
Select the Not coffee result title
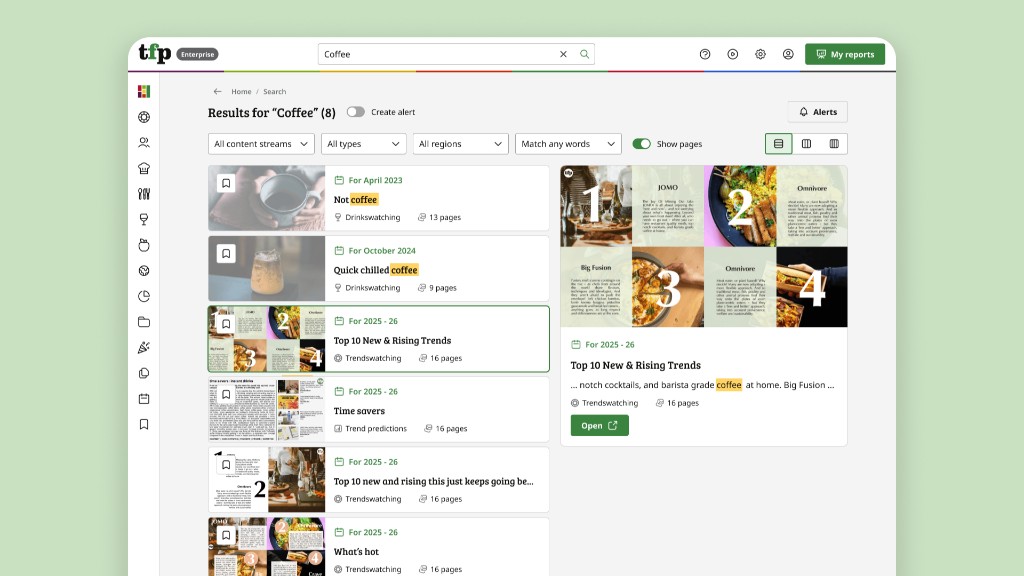click(356, 199)
